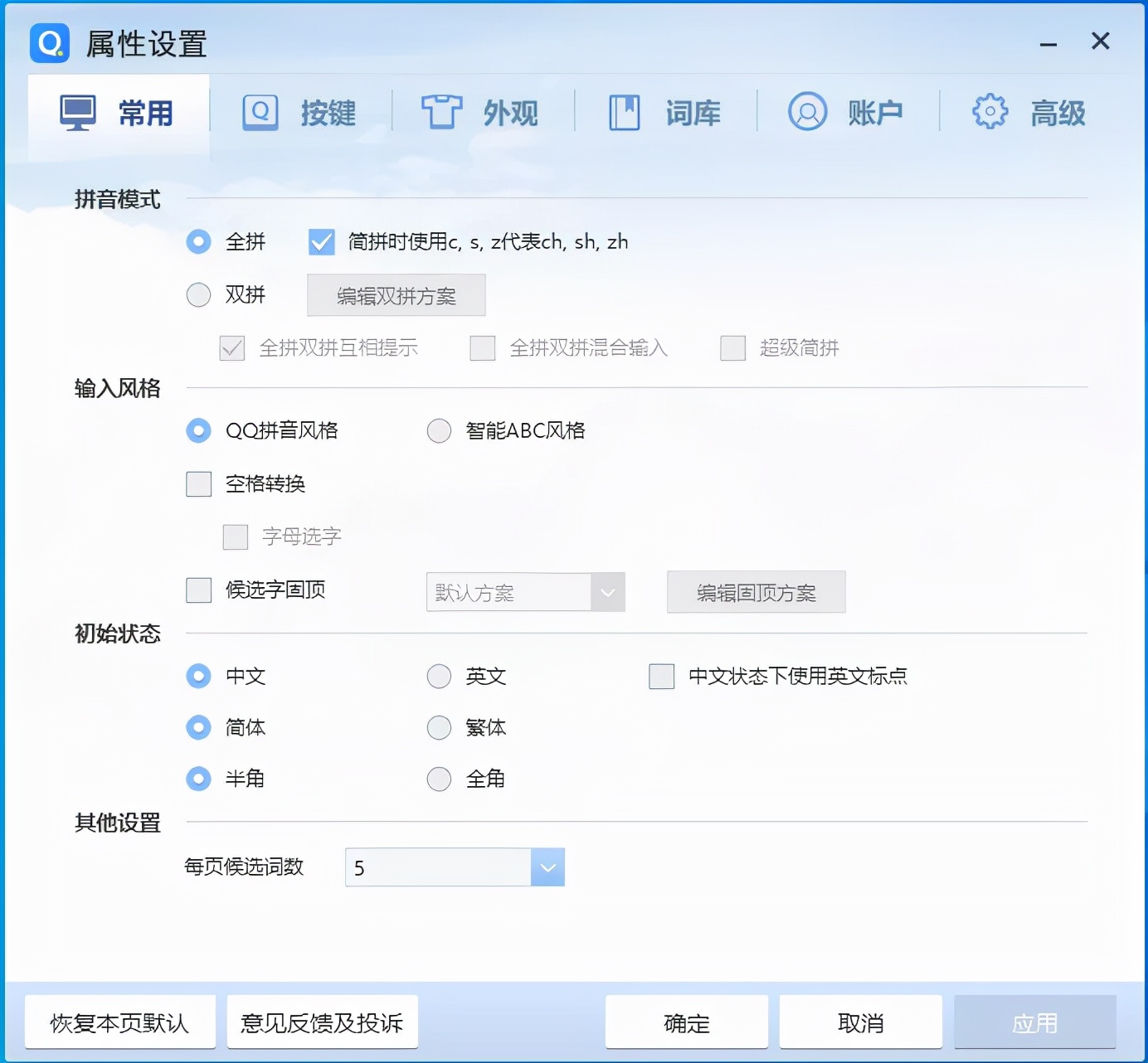Click the magnifier icon beside 按键

(x=260, y=112)
